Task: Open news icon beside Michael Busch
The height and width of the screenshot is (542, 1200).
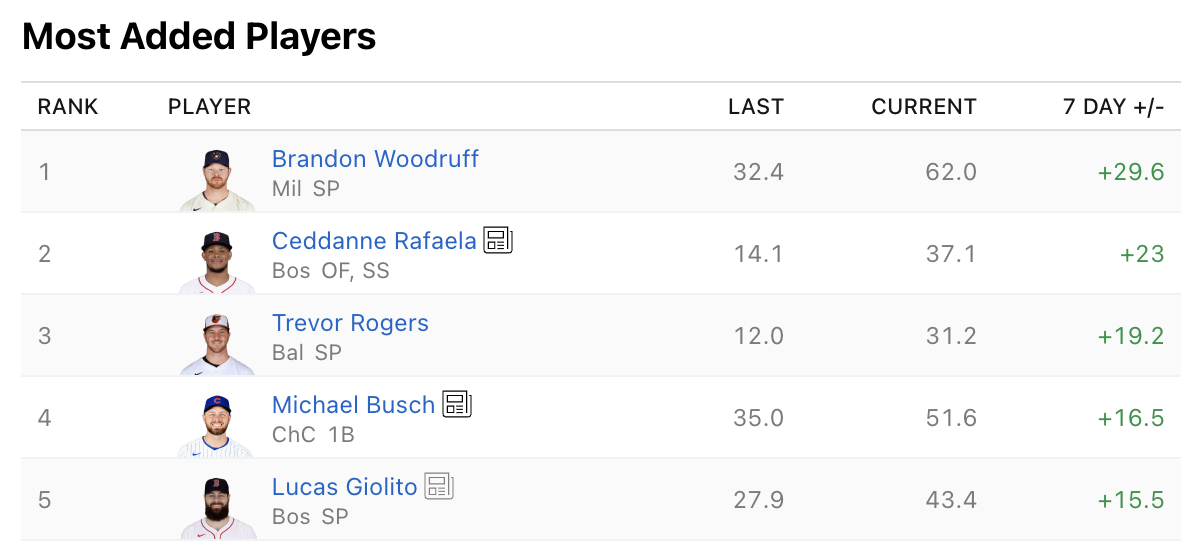Action: [457, 404]
